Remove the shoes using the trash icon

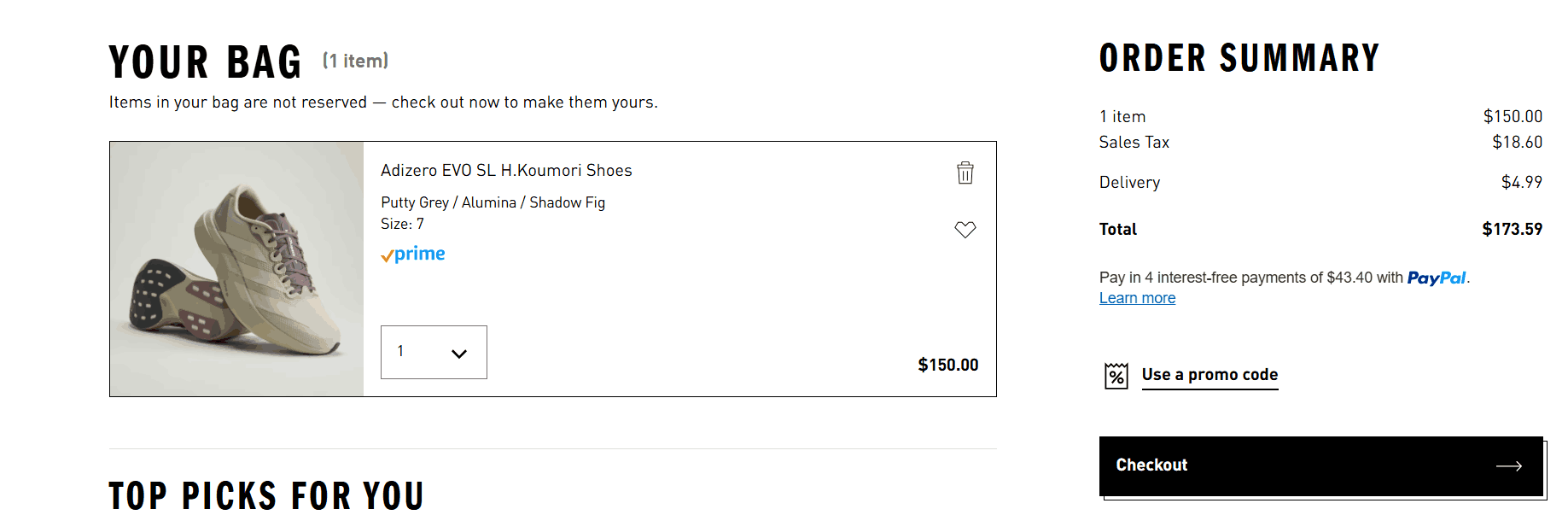click(965, 173)
